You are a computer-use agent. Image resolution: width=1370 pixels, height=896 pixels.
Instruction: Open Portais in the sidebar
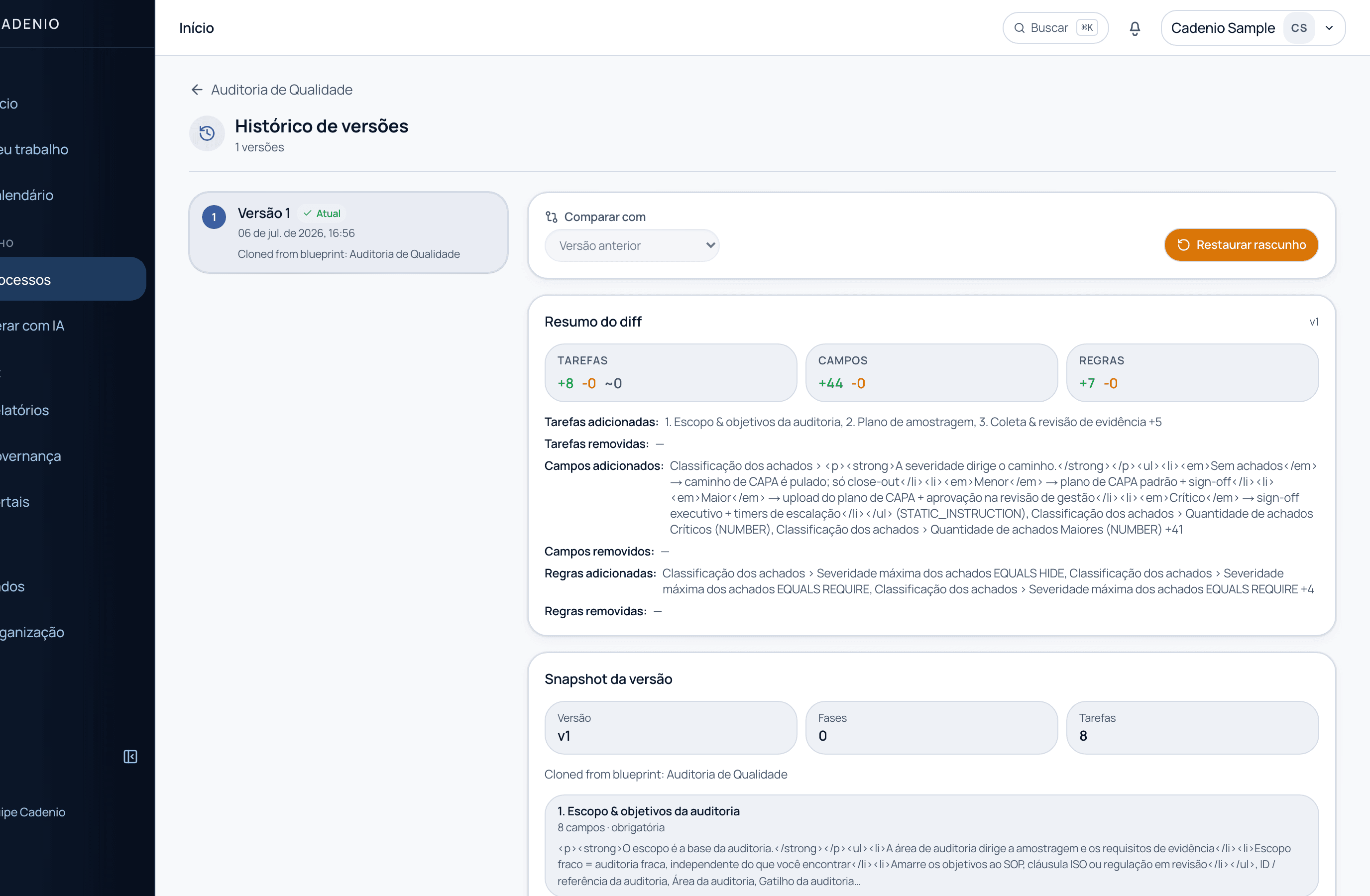(15, 502)
